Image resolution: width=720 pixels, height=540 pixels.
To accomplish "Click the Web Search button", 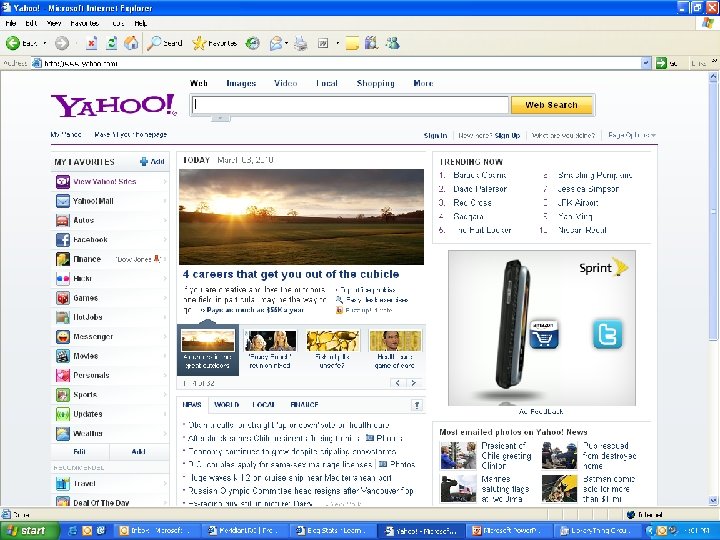I will (x=551, y=105).
